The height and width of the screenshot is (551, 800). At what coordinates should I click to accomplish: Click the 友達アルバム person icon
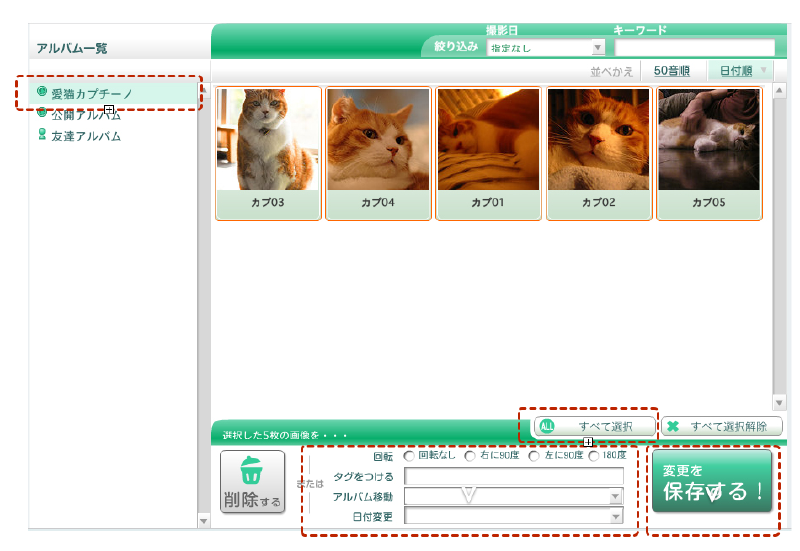[x=42, y=135]
